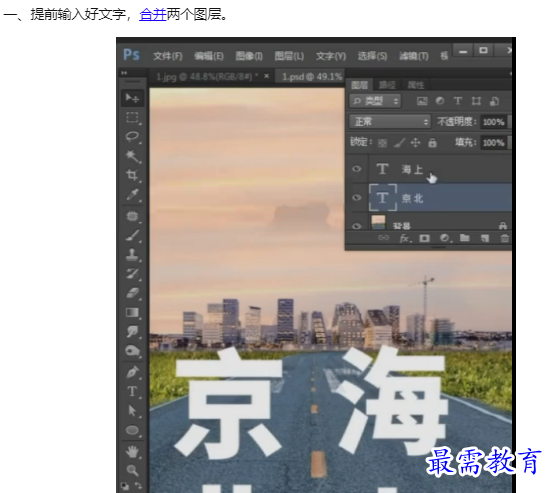Close the 1.jpg document tab
This screenshot has height=493, width=550.
pos(267,75)
